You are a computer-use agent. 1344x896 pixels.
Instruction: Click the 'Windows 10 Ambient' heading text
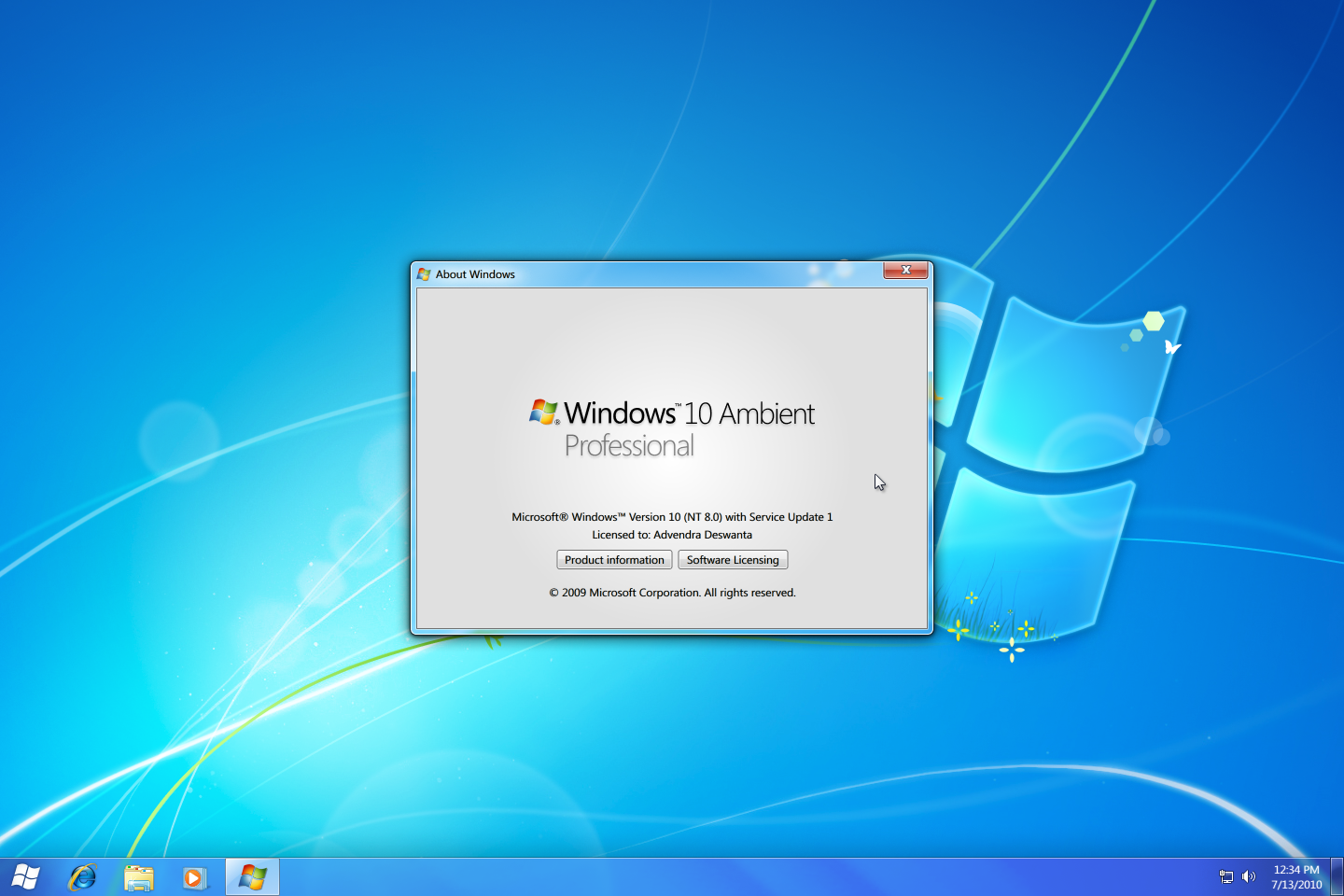(690, 413)
